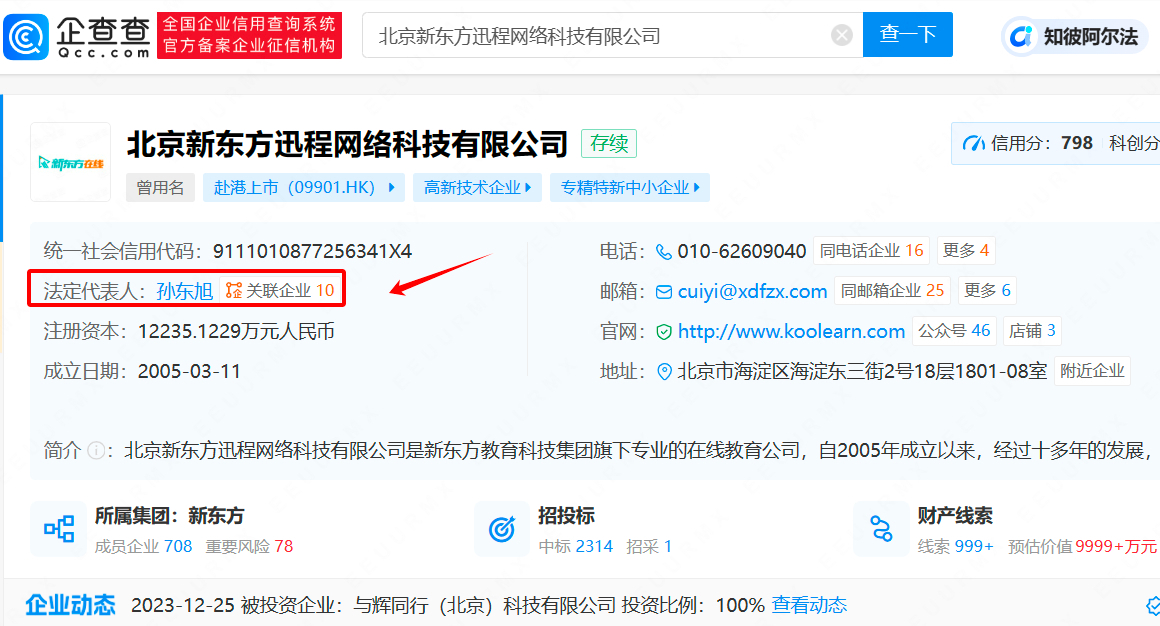This screenshot has width=1160, height=626.
Task: Clear the search box with X icon
Action: point(842,36)
